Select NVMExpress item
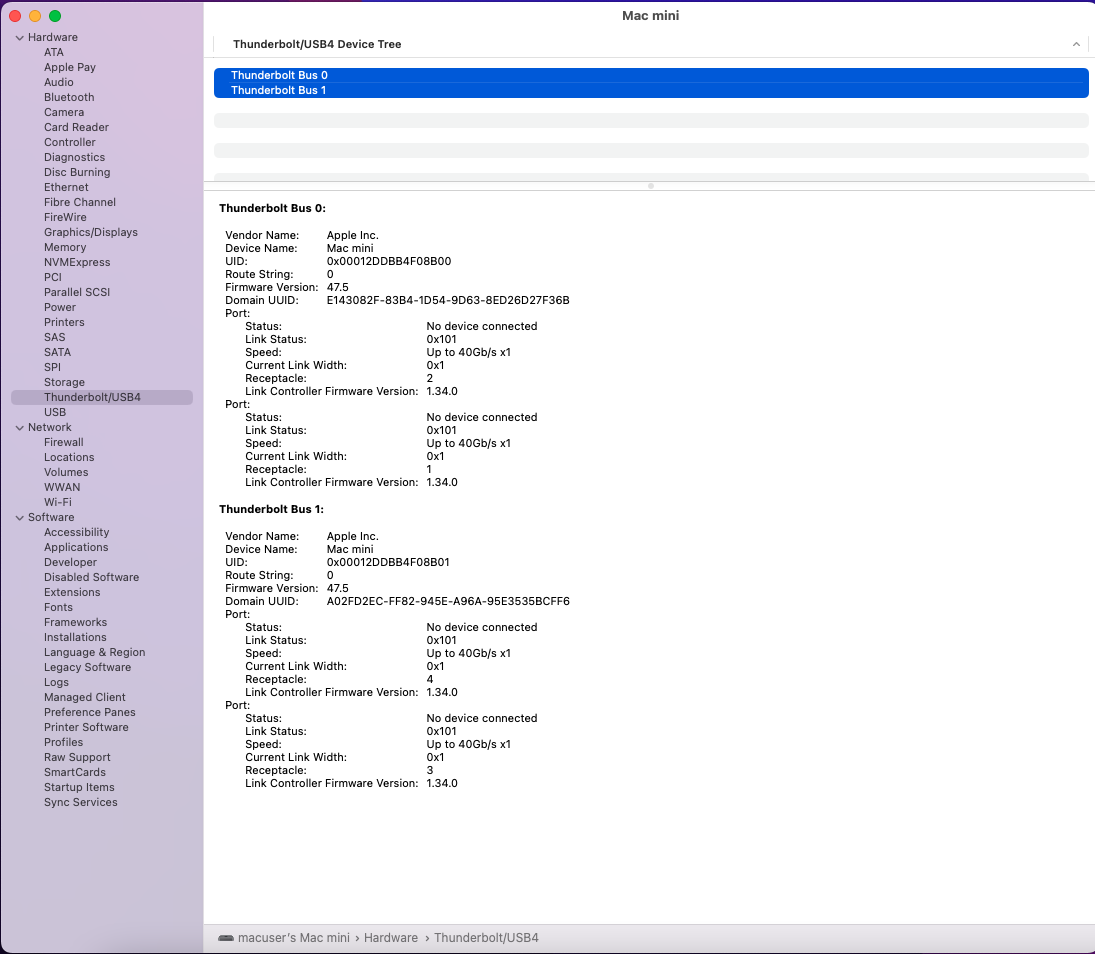1095x954 pixels. coord(77,263)
